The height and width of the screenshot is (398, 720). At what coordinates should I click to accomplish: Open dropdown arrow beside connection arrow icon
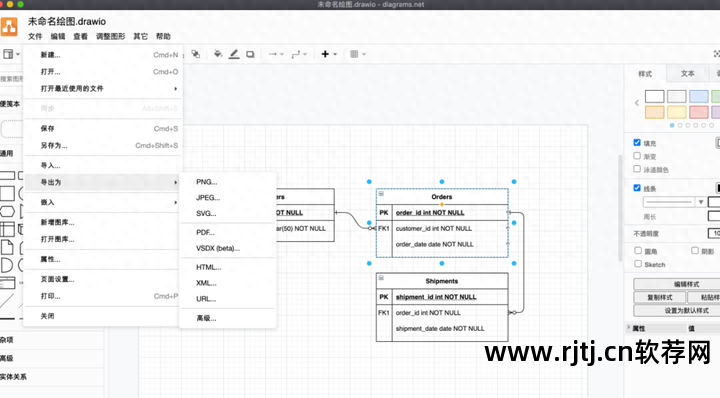(x=282, y=54)
